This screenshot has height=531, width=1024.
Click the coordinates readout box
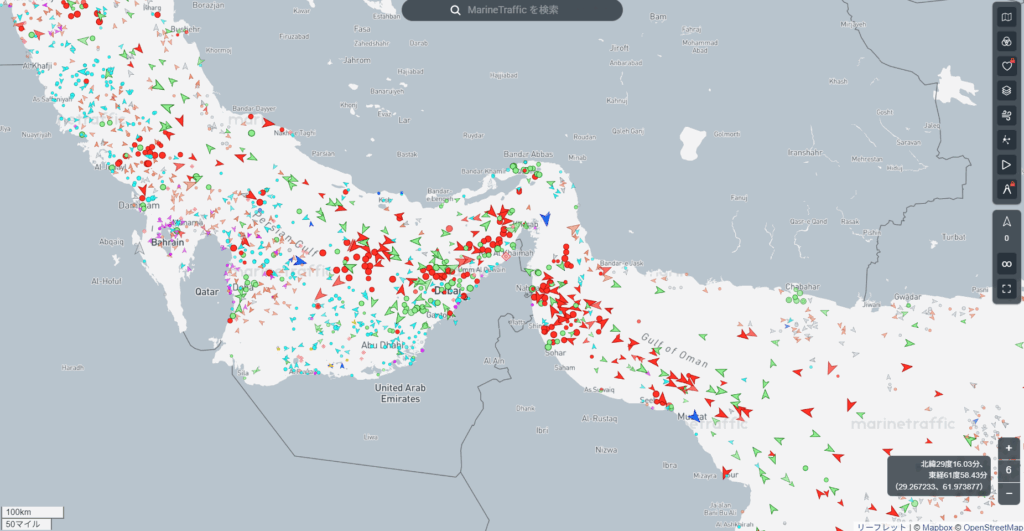[x=940, y=474]
